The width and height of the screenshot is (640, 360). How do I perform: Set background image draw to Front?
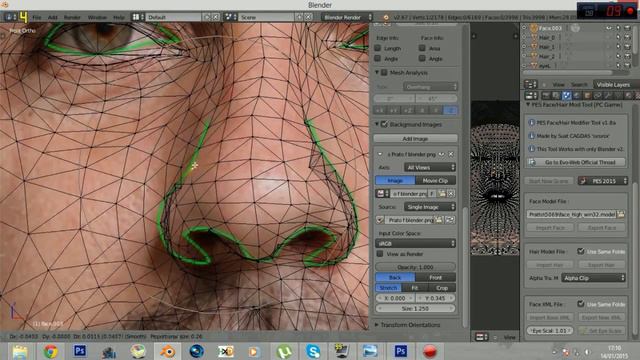point(436,278)
